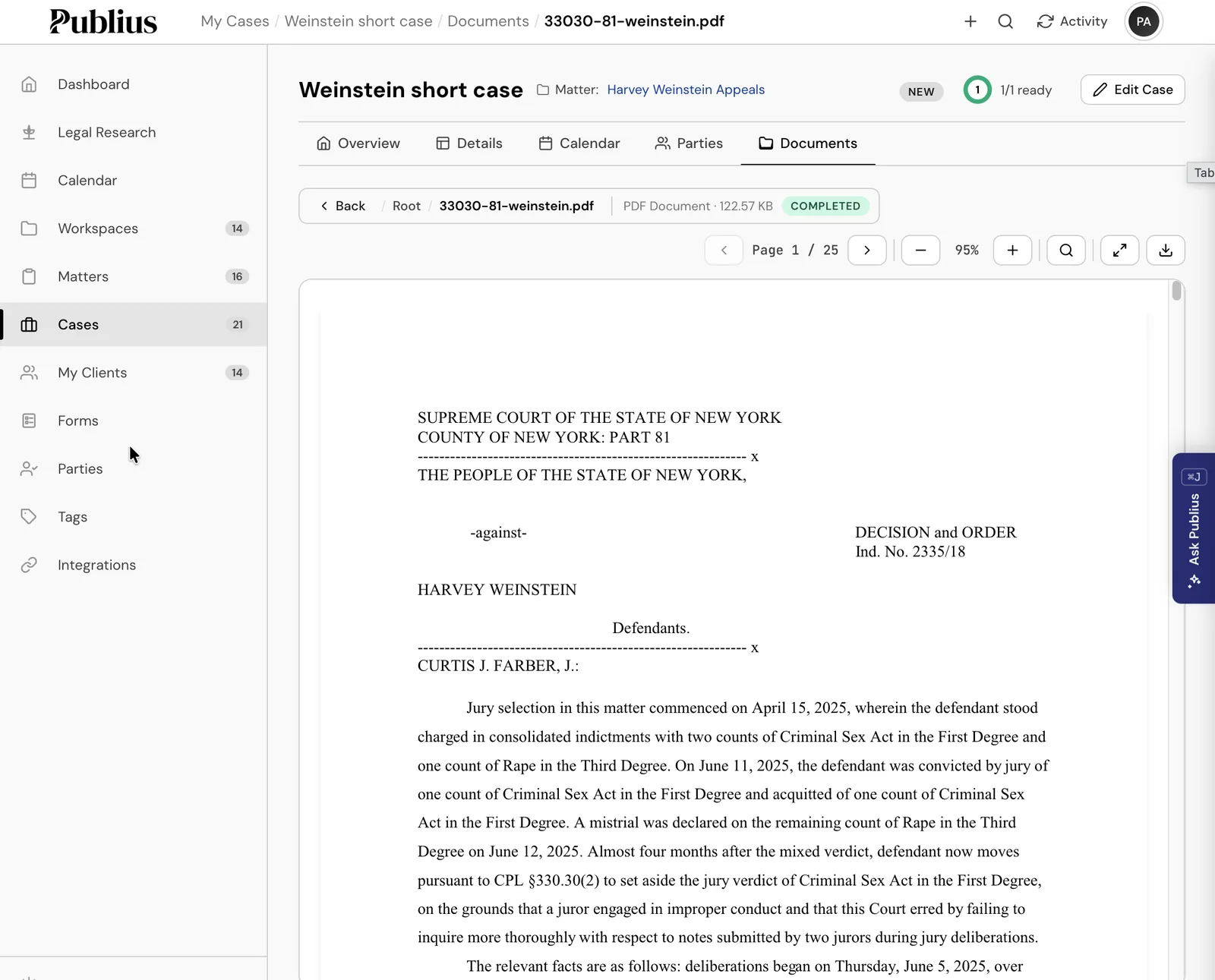Viewport: 1215px width, 980px height.
Task: Open the Activity feed
Action: click(x=1072, y=21)
